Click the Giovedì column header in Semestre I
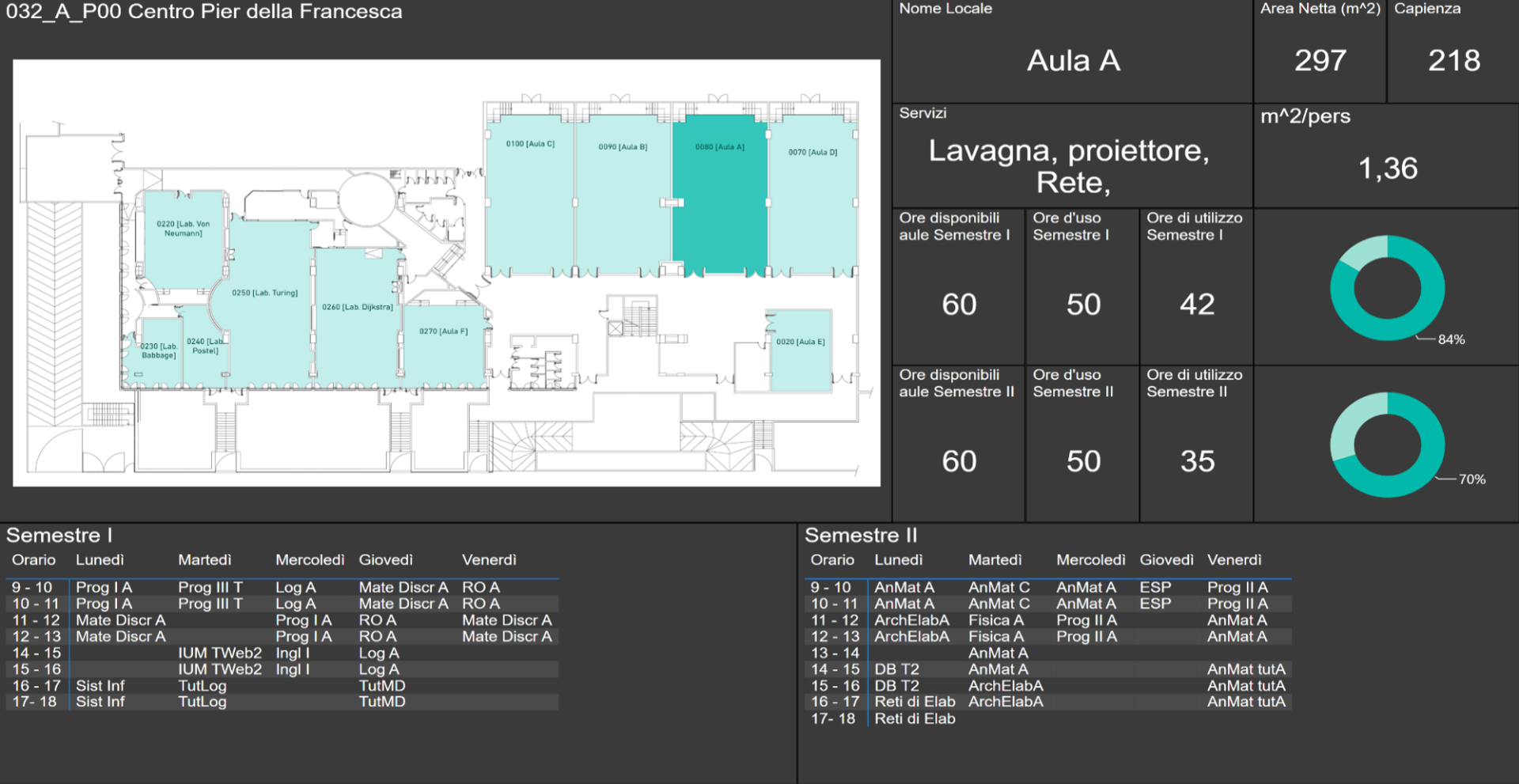This screenshot has height=784, width=1519. click(385, 560)
